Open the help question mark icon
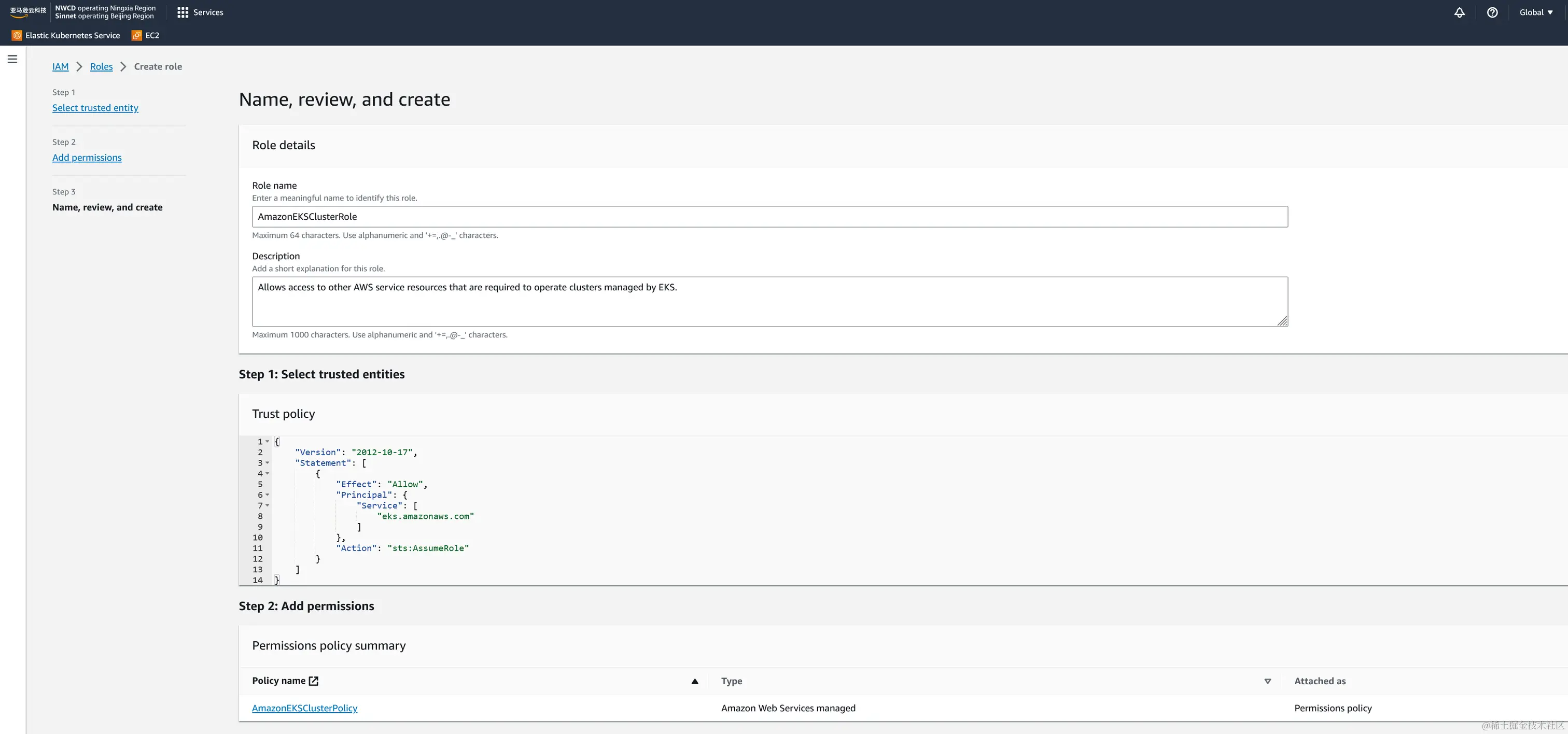 point(1492,12)
